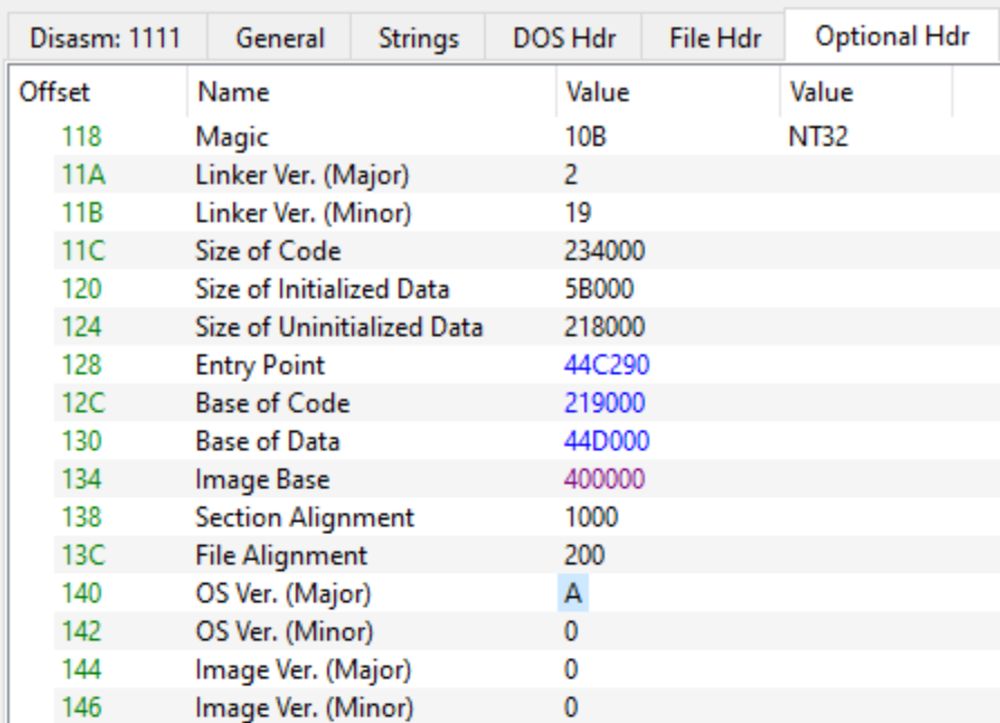The width and height of the screenshot is (1000, 723).
Task: Select the File Alignment value 200
Action: point(584,555)
